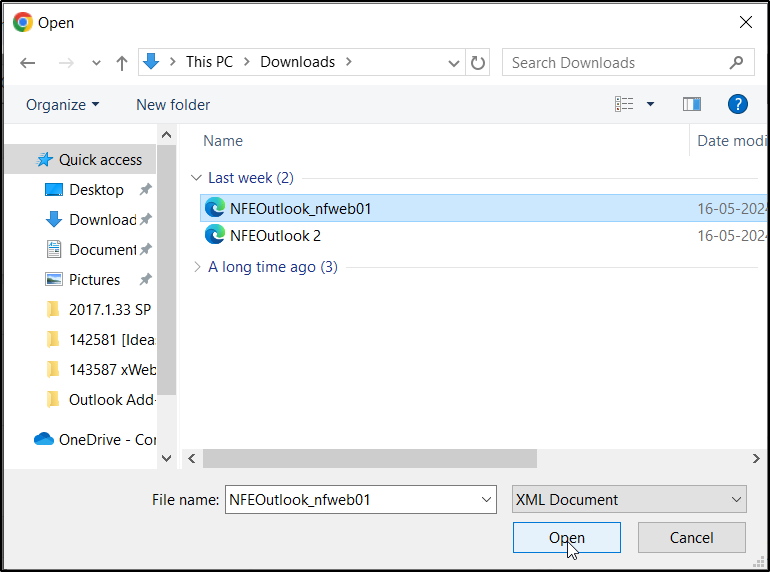Click the Cancel button
Screen dimensions: 770x572
point(691,538)
